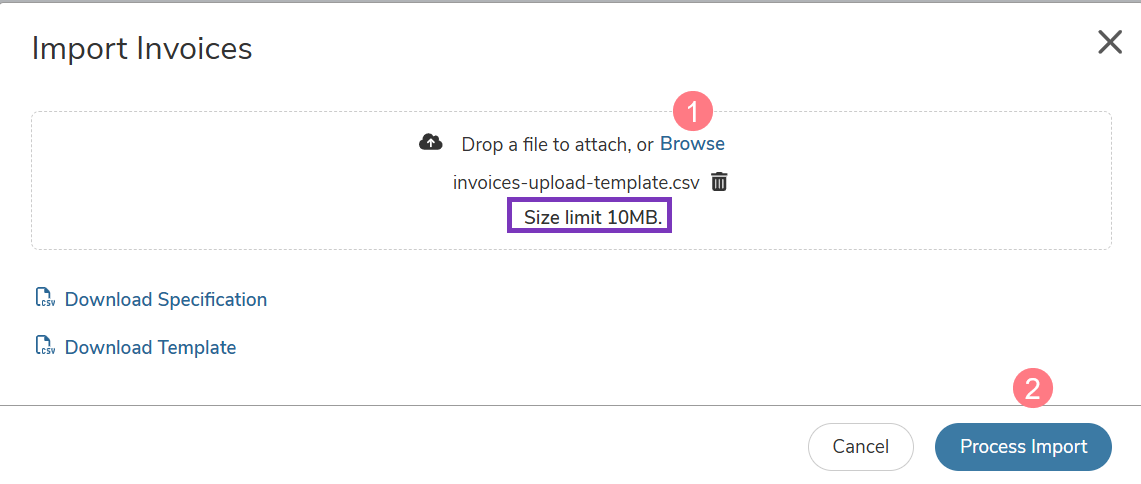Click the pink step 1 badge
This screenshot has width=1141, height=484.
(x=692, y=112)
